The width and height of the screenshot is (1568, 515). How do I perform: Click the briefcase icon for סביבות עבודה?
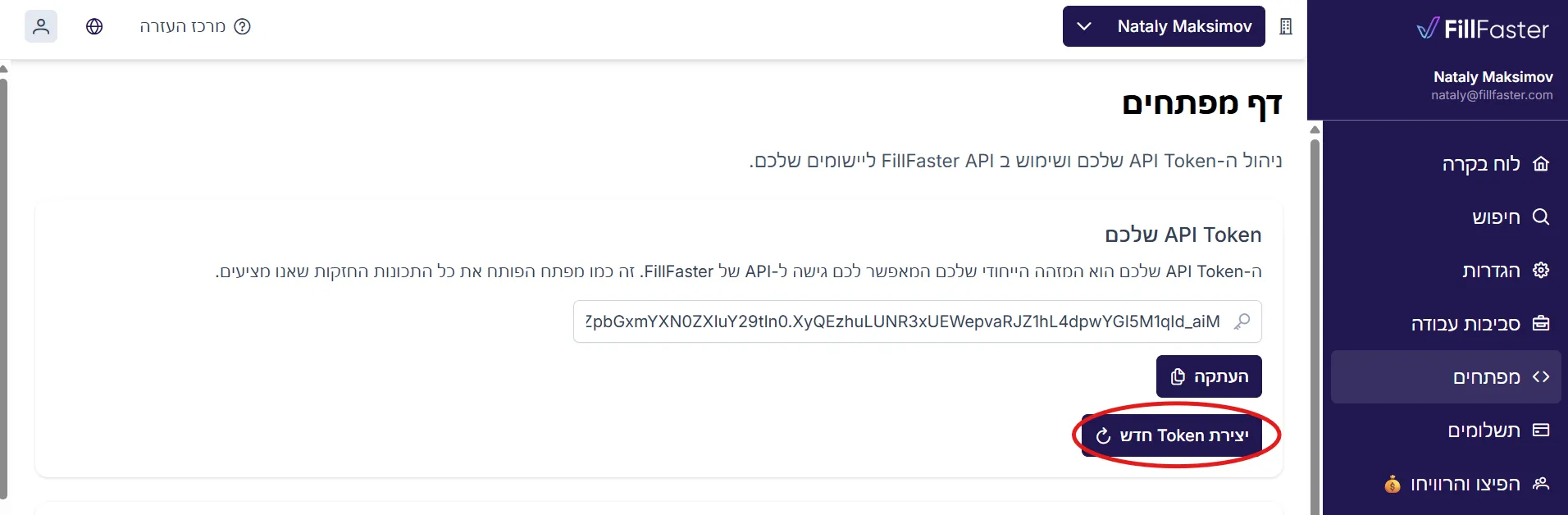click(1541, 324)
